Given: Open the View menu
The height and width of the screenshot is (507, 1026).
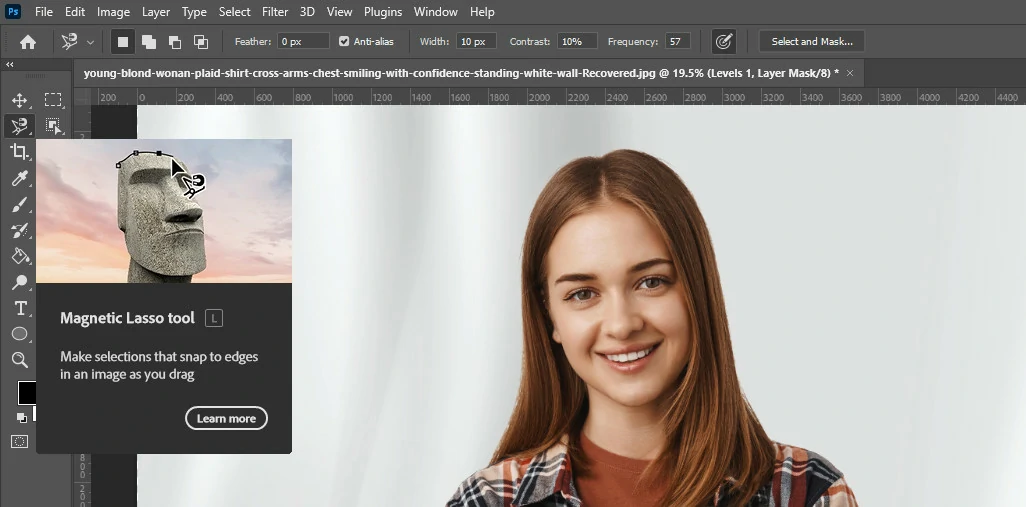Looking at the screenshot, I should pyautogui.click(x=339, y=12).
